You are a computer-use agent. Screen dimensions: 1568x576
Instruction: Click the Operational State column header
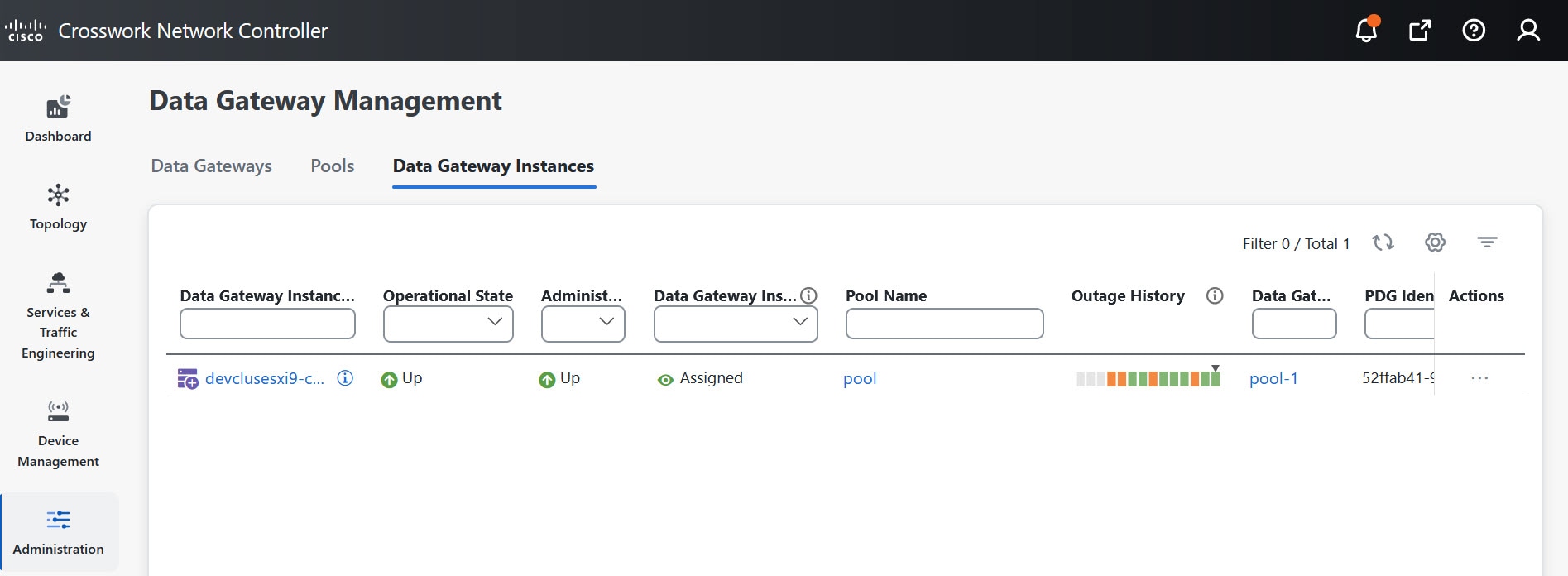[x=448, y=295]
